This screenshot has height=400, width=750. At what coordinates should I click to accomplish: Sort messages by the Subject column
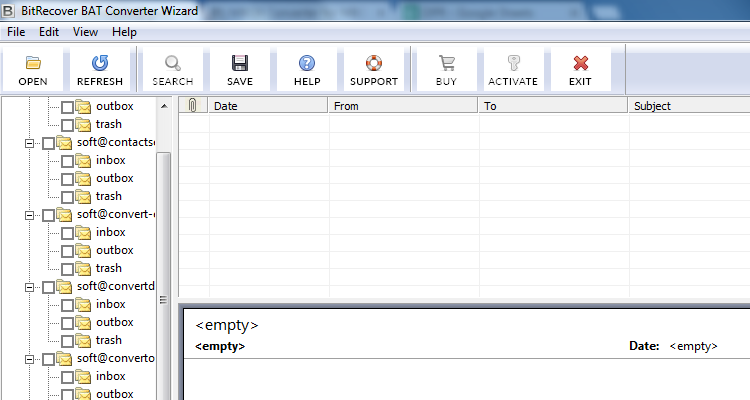(x=689, y=105)
